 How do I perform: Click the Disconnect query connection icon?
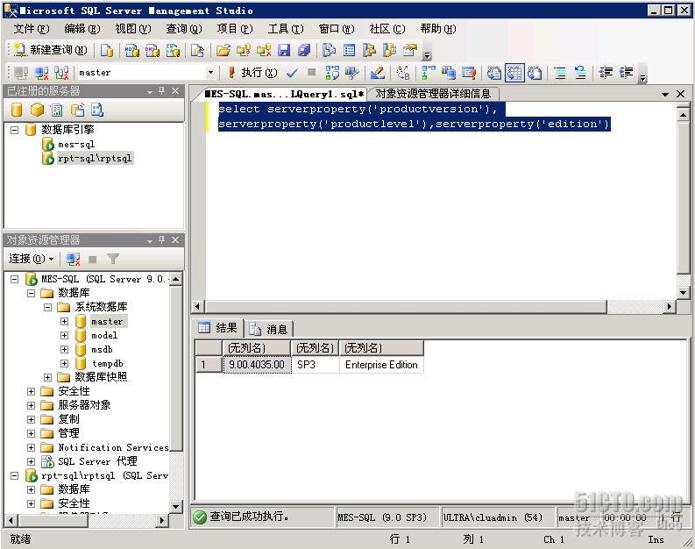pyautogui.click(x=42, y=73)
